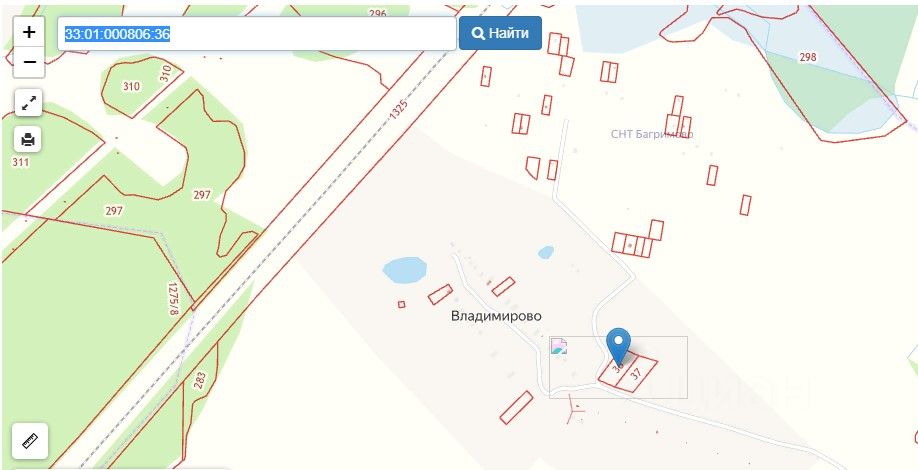Screen dimensions: 918x470
Task: Click the cadastral number search field
Action: coord(256,33)
